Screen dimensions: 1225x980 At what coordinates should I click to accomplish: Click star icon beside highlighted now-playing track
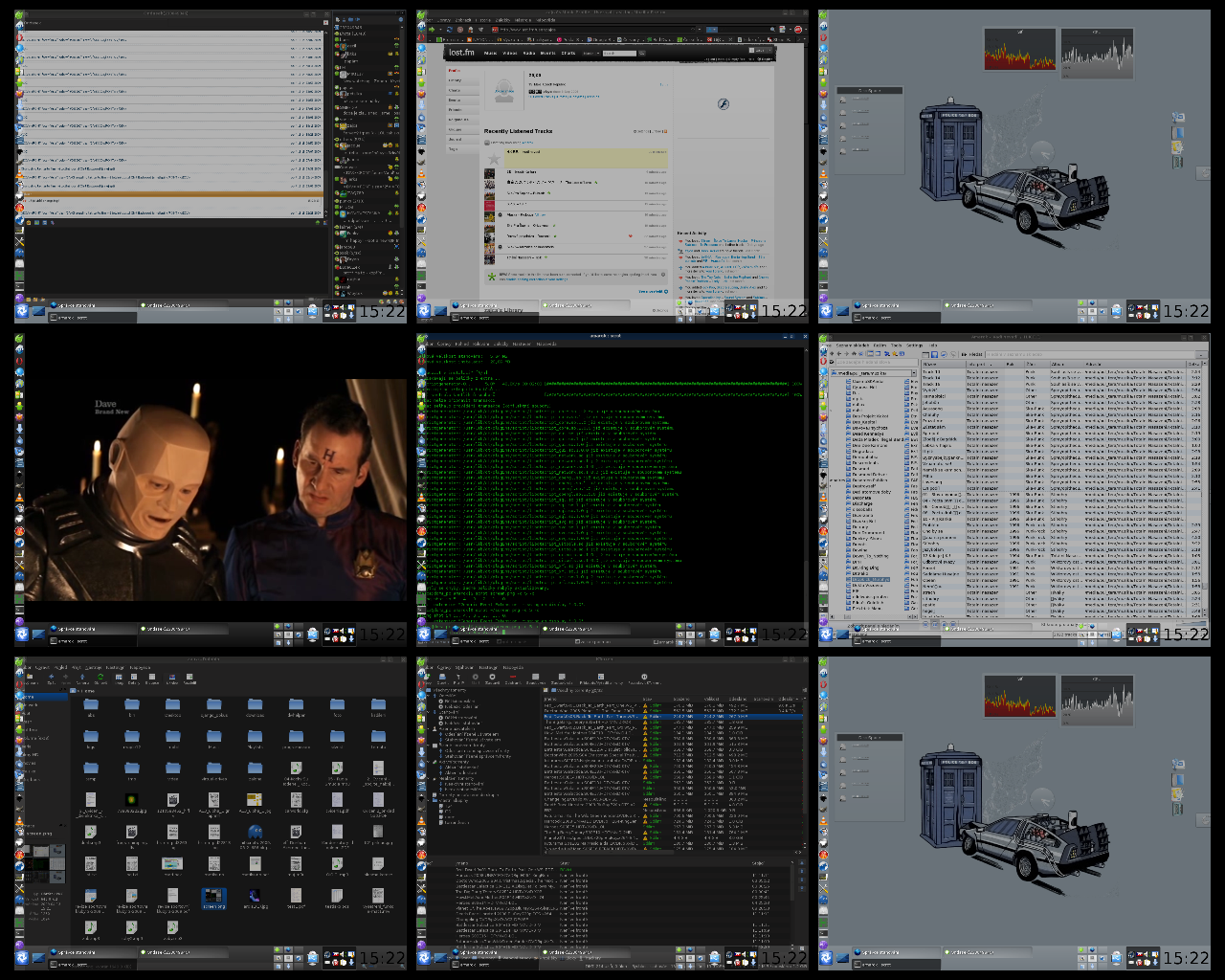pos(494,159)
